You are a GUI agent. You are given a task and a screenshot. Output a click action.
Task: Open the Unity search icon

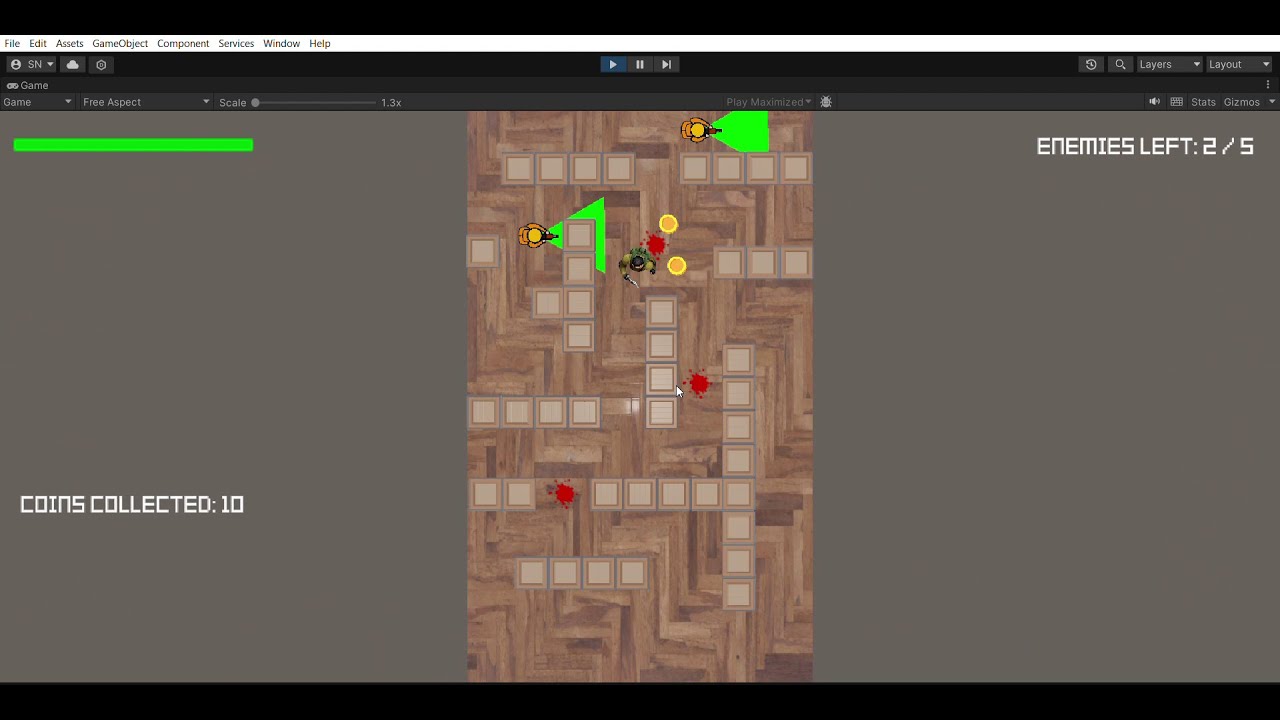coord(1120,64)
